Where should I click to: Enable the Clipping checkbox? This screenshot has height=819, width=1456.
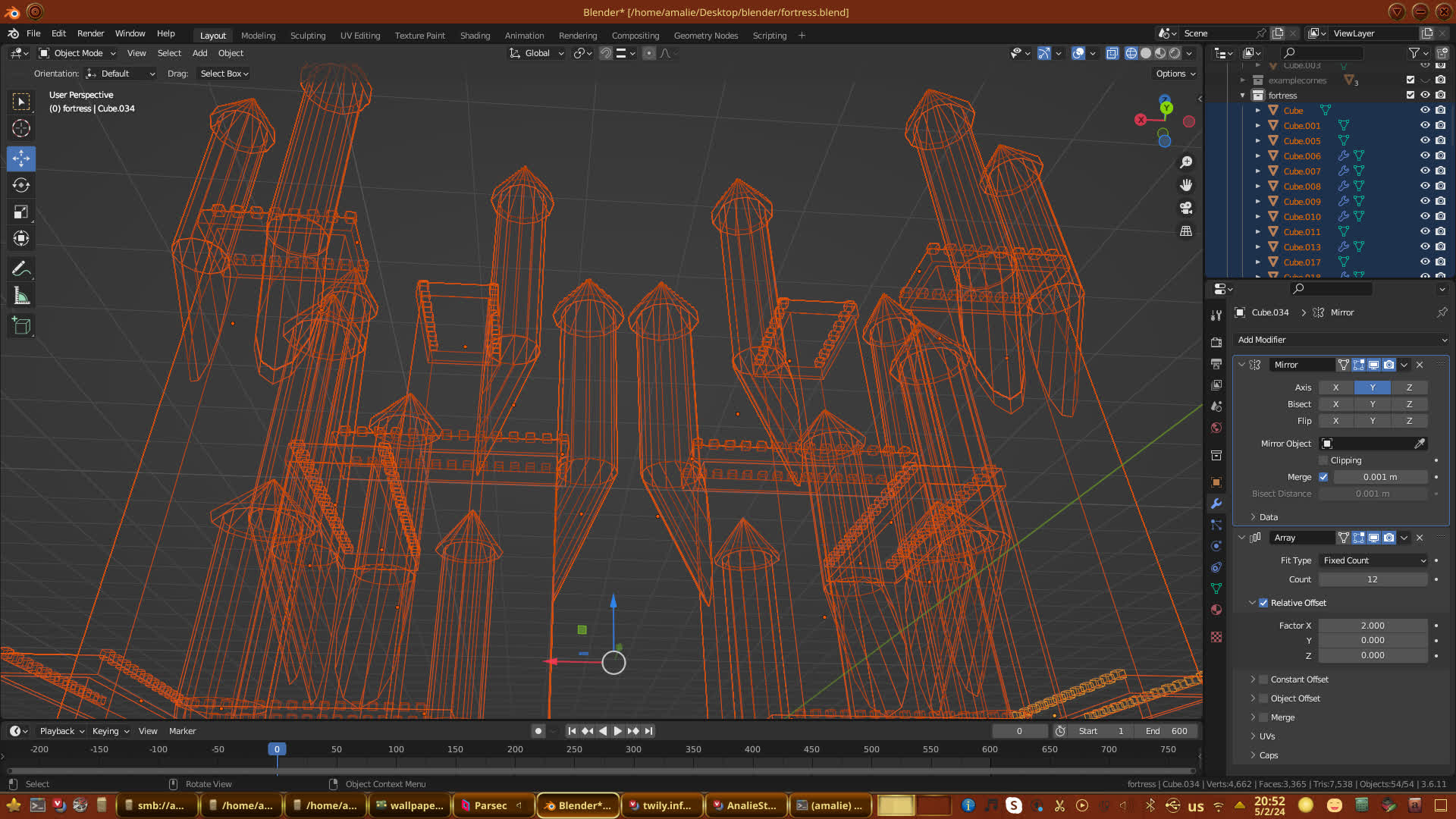pos(1323,460)
